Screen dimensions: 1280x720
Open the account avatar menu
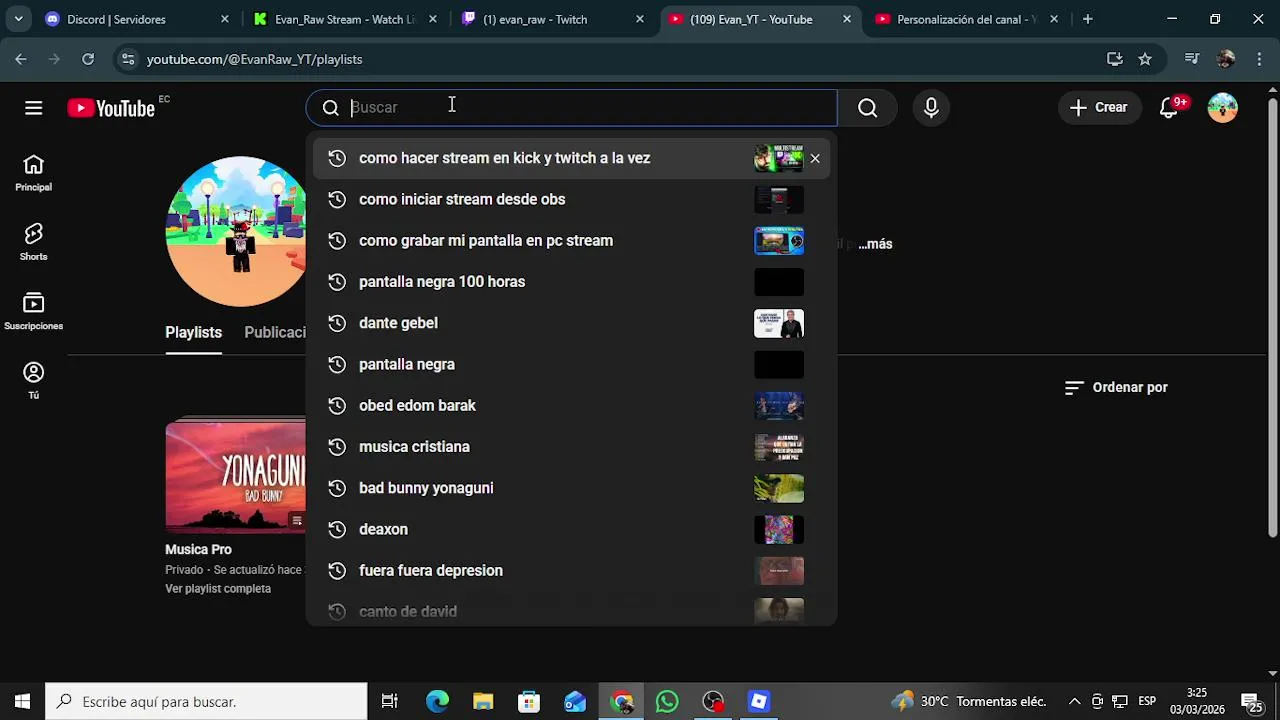point(1223,108)
